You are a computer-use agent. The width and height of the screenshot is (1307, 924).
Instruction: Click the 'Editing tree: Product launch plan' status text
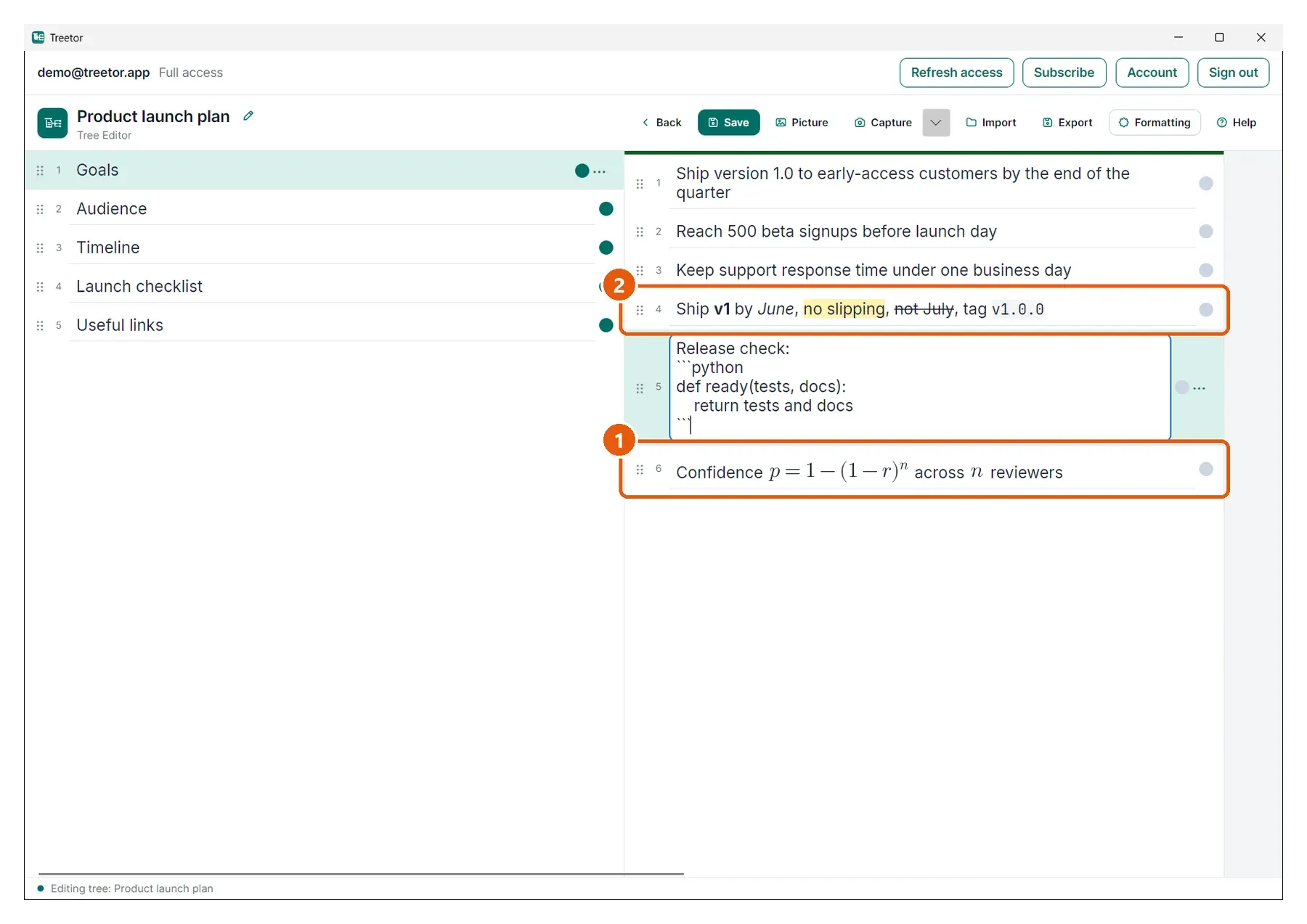[132, 888]
